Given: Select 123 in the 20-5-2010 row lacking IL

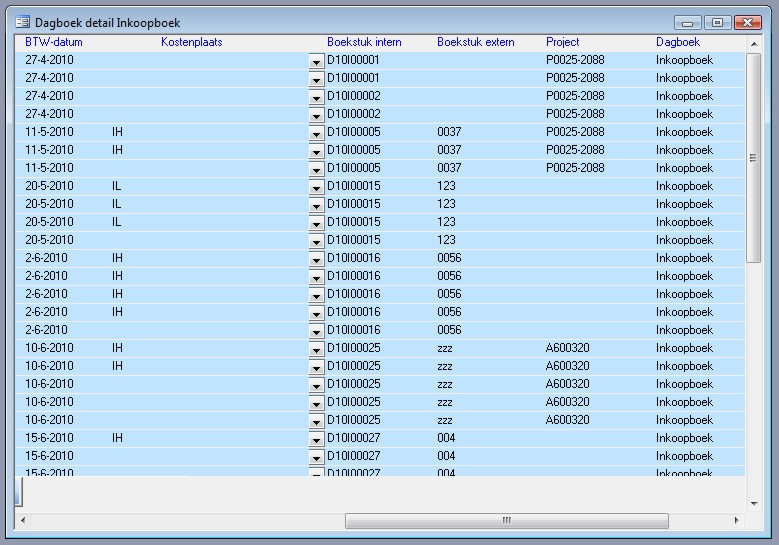Looking at the screenshot, I should 446,240.
